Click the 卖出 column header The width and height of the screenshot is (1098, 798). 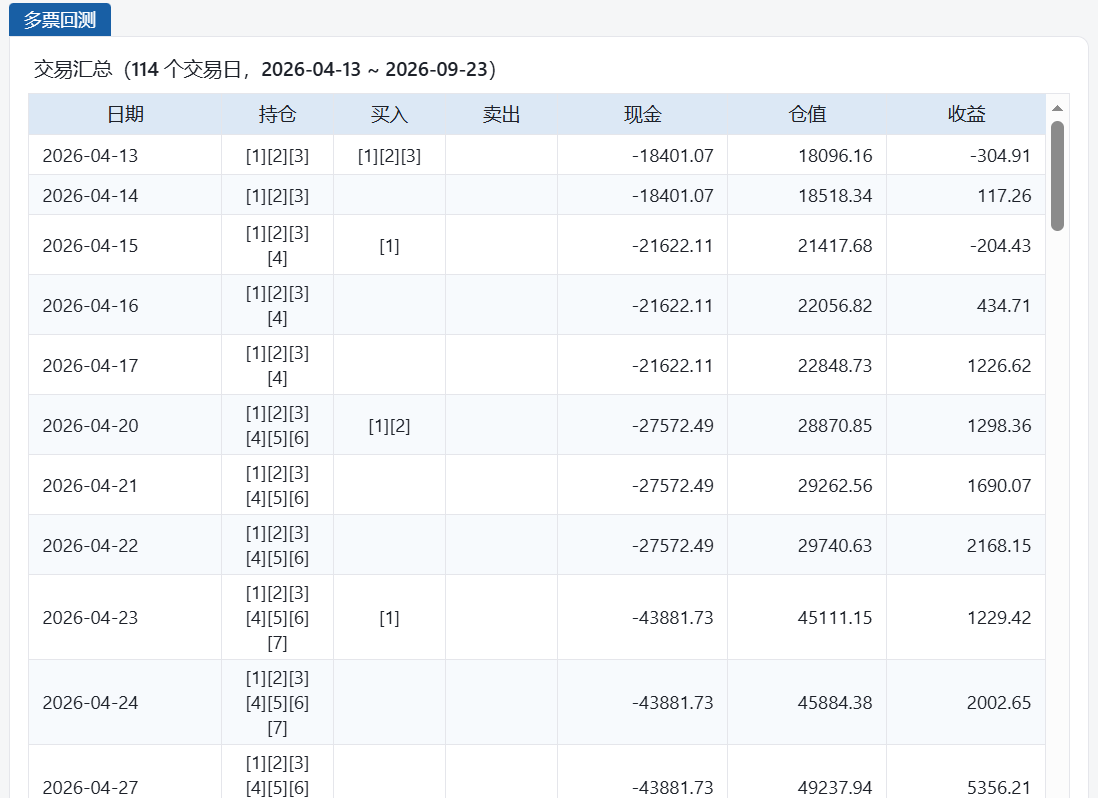point(501,114)
